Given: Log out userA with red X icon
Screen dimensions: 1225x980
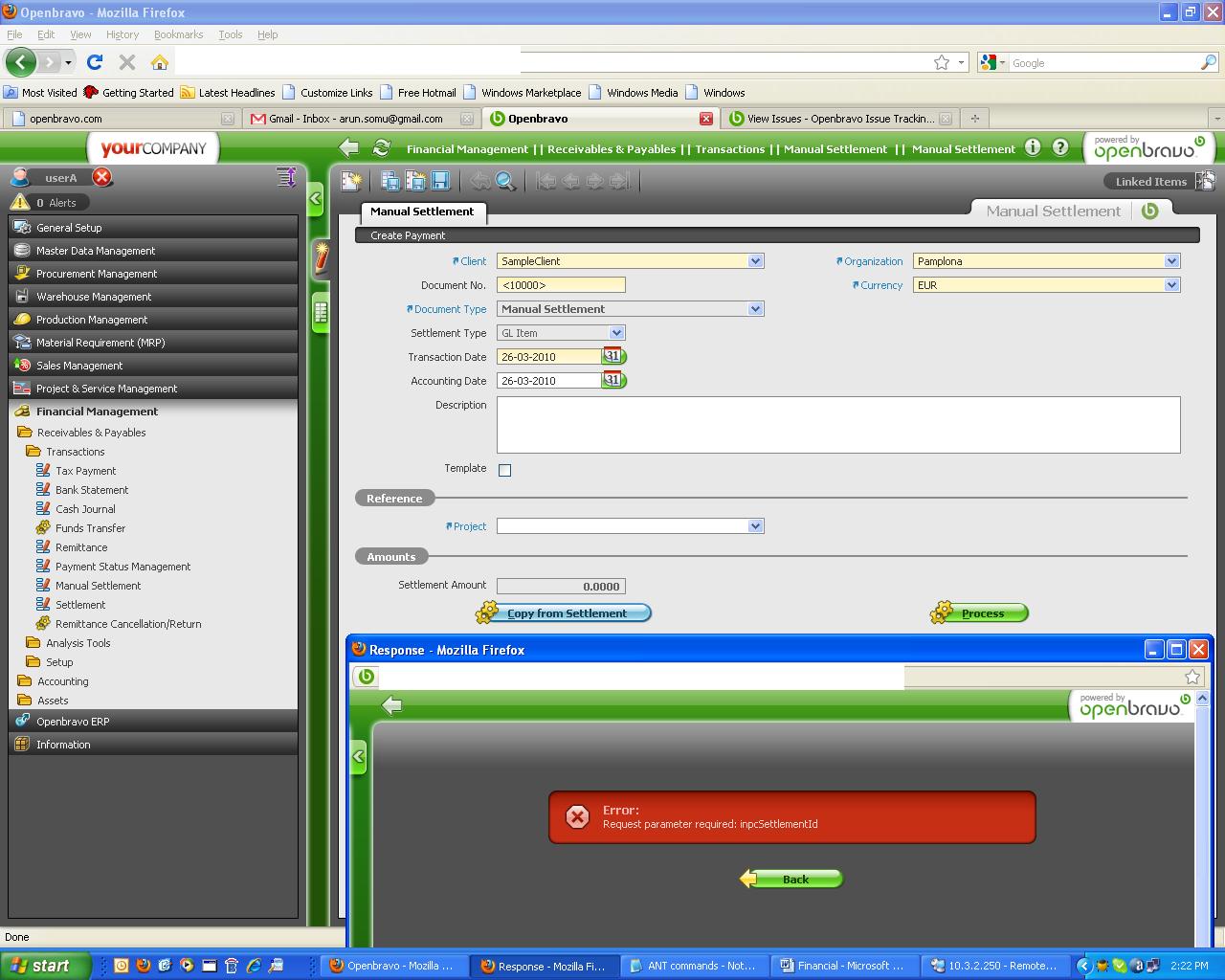Looking at the screenshot, I should click(102, 177).
